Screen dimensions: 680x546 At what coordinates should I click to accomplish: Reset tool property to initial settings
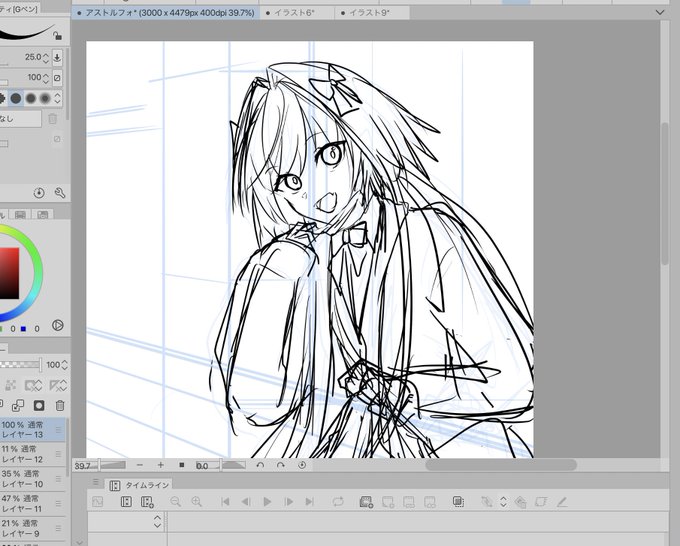(39, 193)
